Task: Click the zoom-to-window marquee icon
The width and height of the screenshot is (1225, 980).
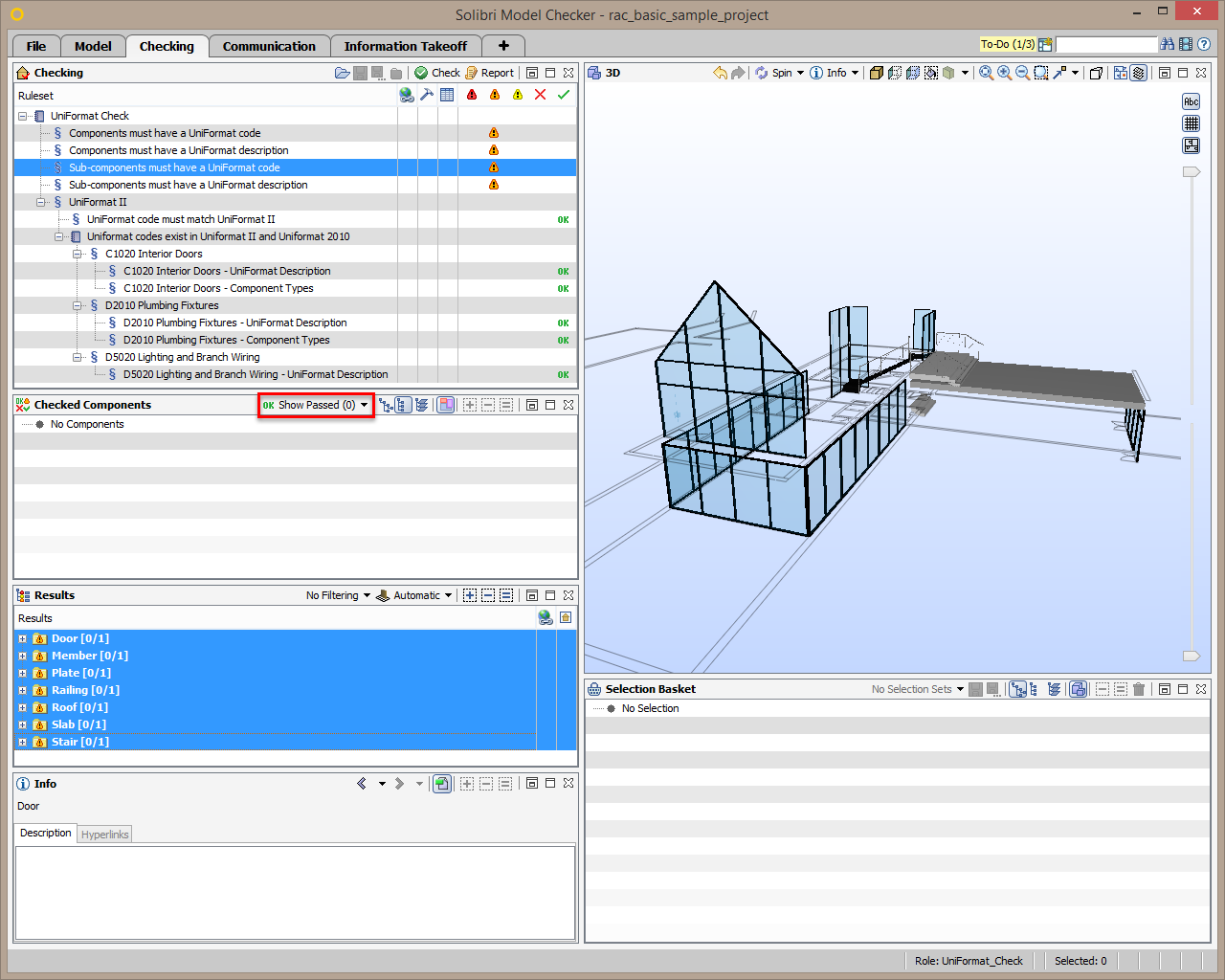Action: click(1041, 73)
